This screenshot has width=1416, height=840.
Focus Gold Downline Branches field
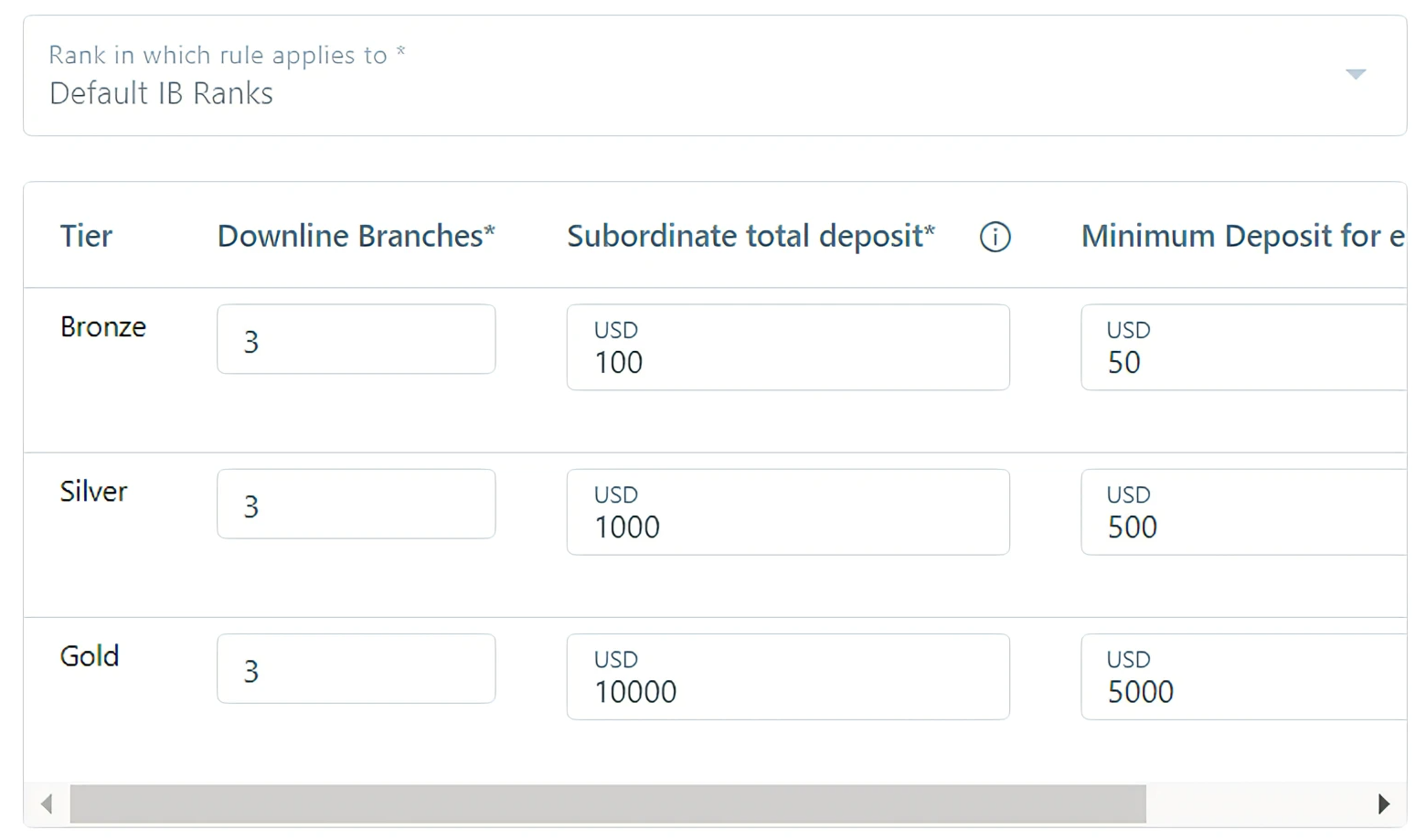pos(356,669)
